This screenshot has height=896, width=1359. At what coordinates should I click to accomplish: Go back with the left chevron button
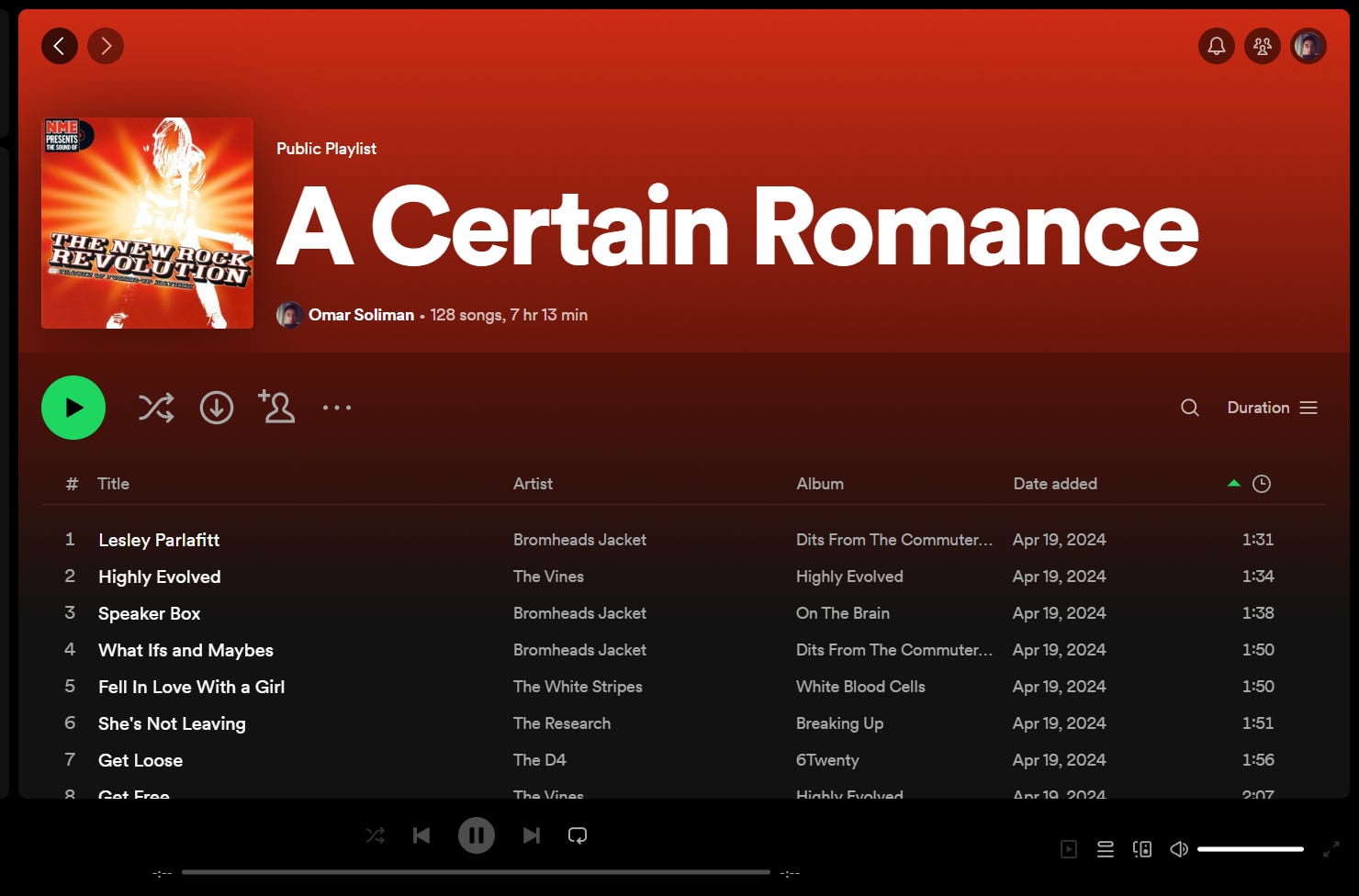click(x=60, y=46)
